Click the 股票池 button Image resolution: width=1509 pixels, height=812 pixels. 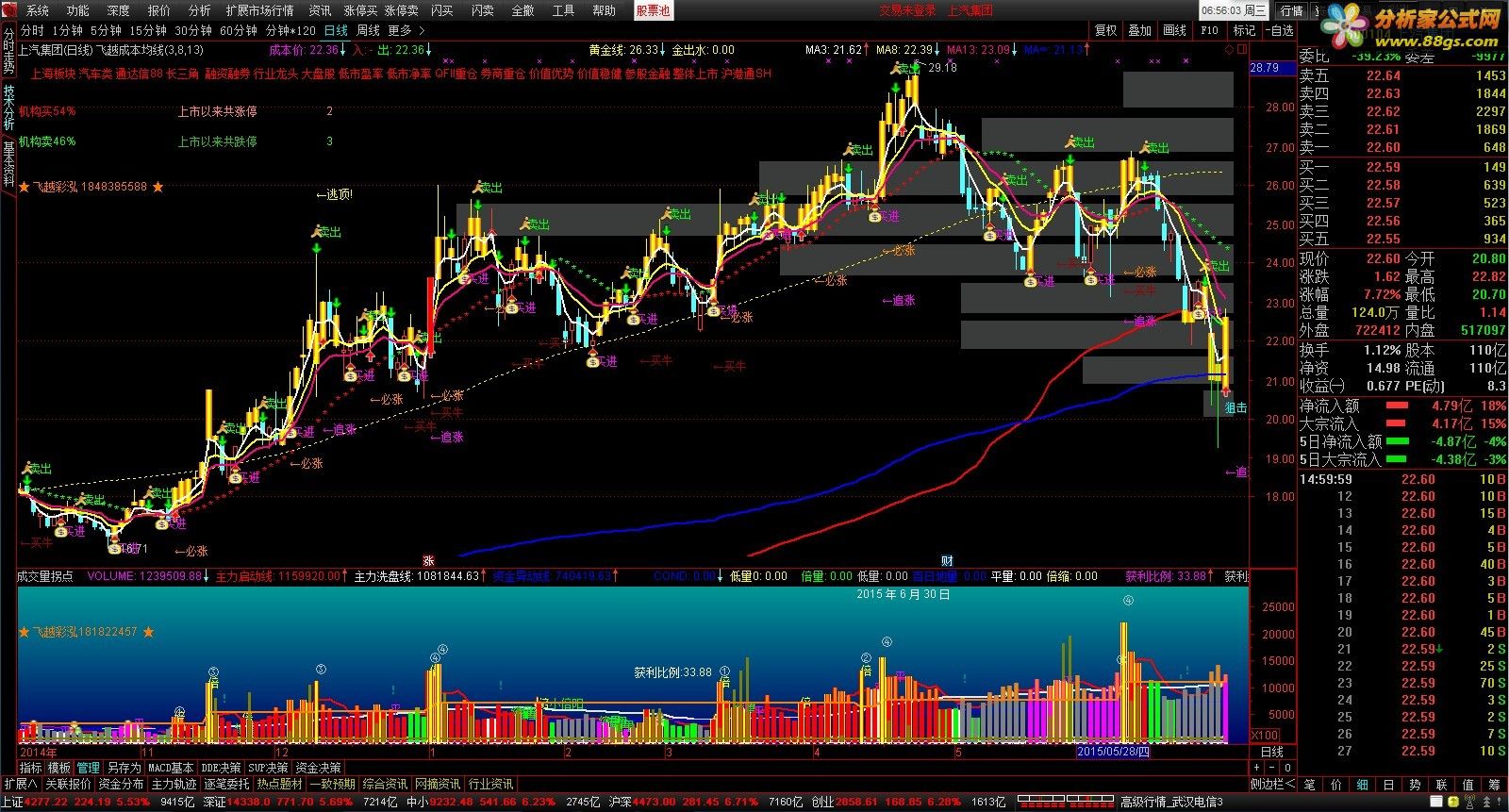click(653, 10)
